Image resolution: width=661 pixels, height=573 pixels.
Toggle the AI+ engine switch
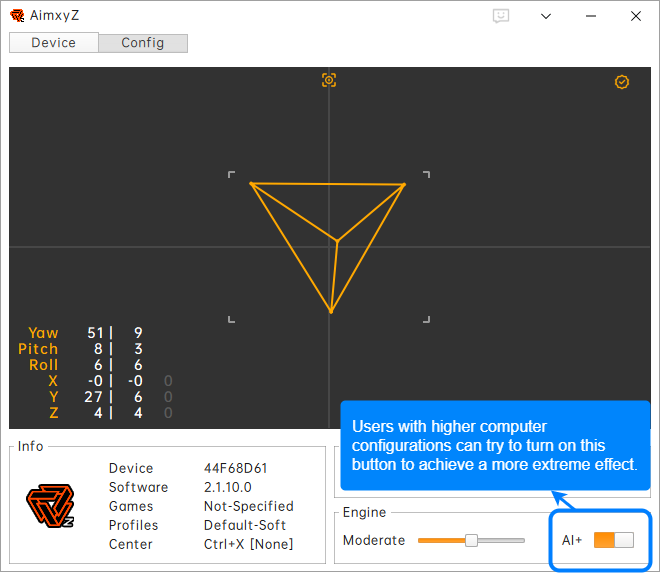[613, 540]
